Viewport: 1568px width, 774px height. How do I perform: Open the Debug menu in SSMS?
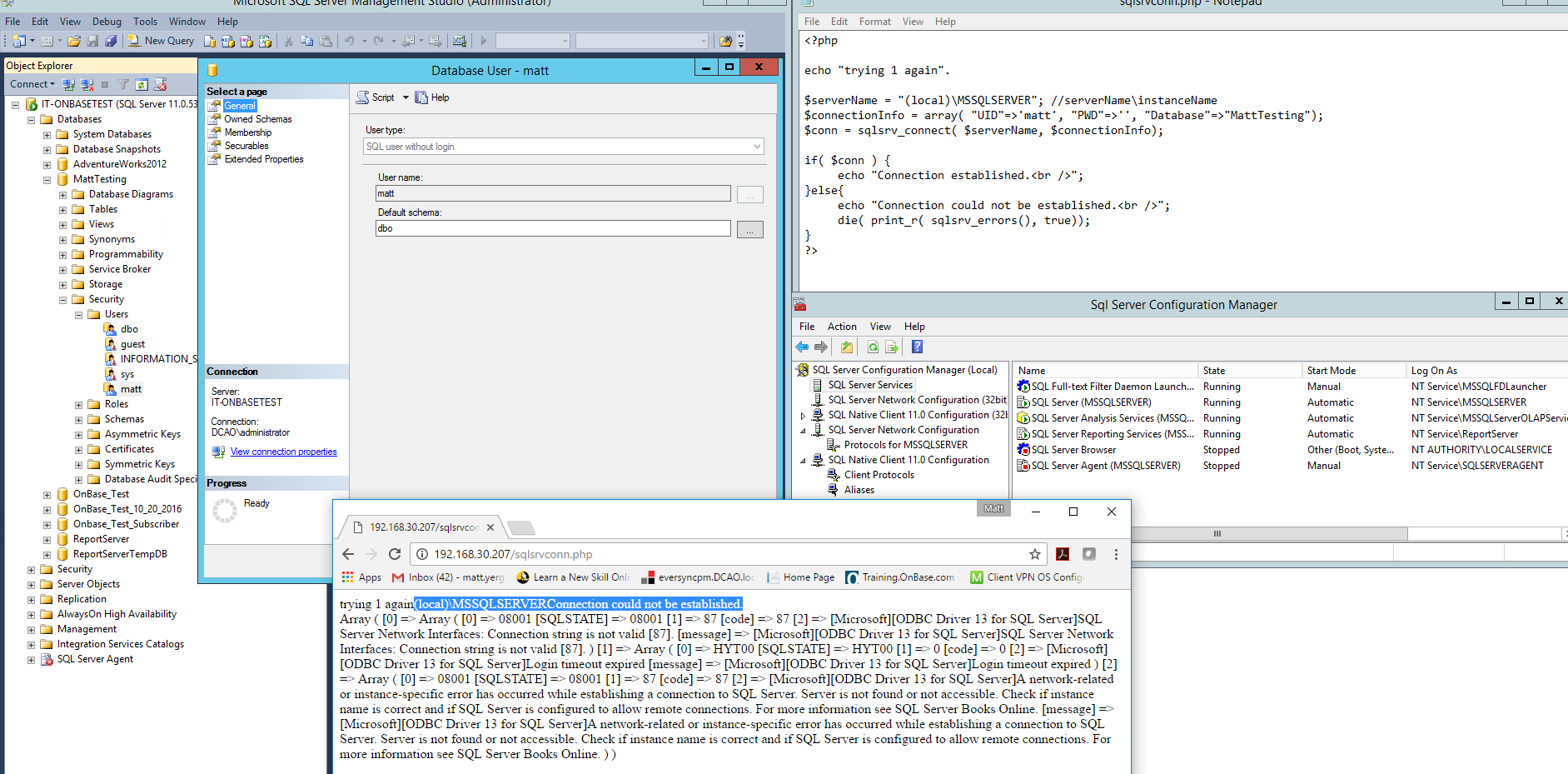(107, 22)
